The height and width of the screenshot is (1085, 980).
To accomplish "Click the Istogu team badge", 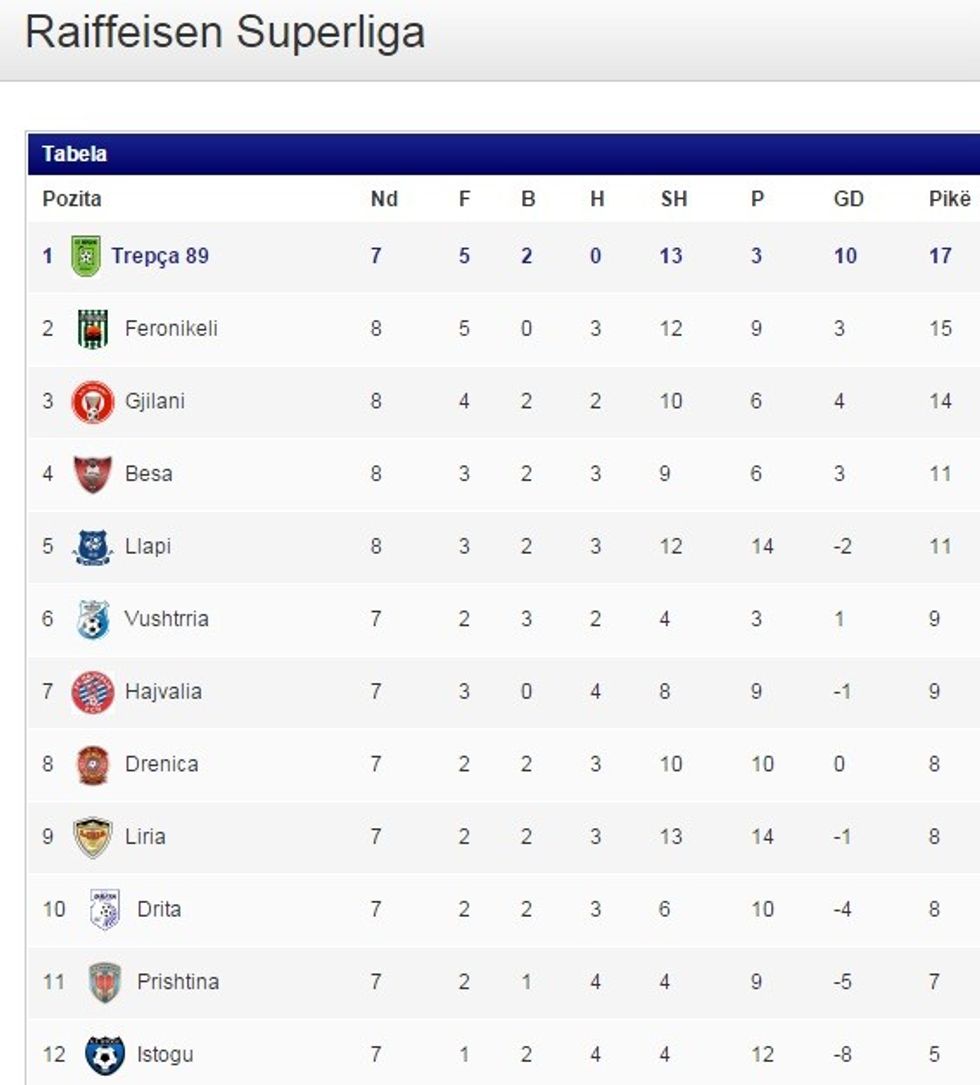I will [105, 1055].
